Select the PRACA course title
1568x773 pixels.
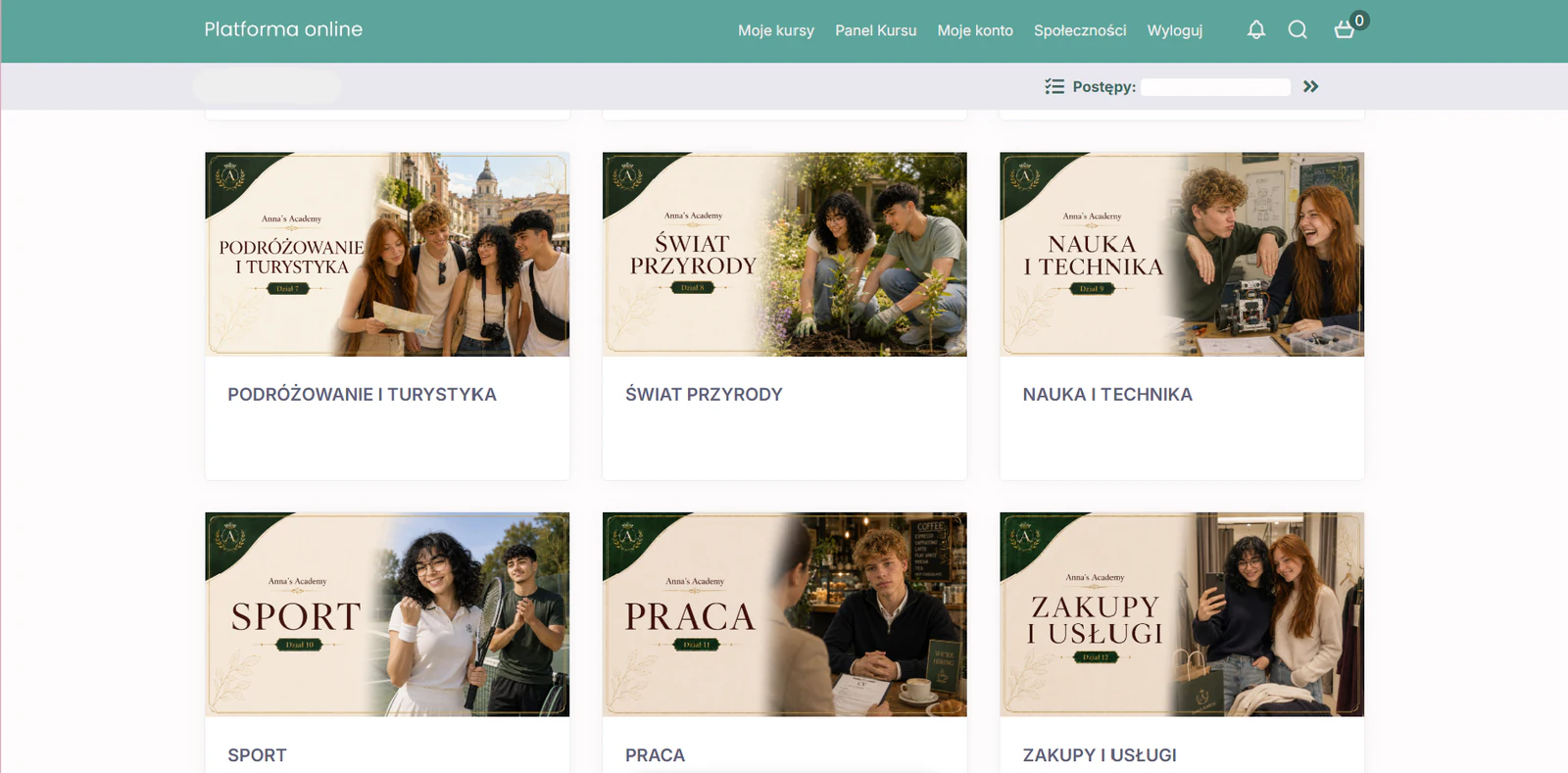[656, 755]
